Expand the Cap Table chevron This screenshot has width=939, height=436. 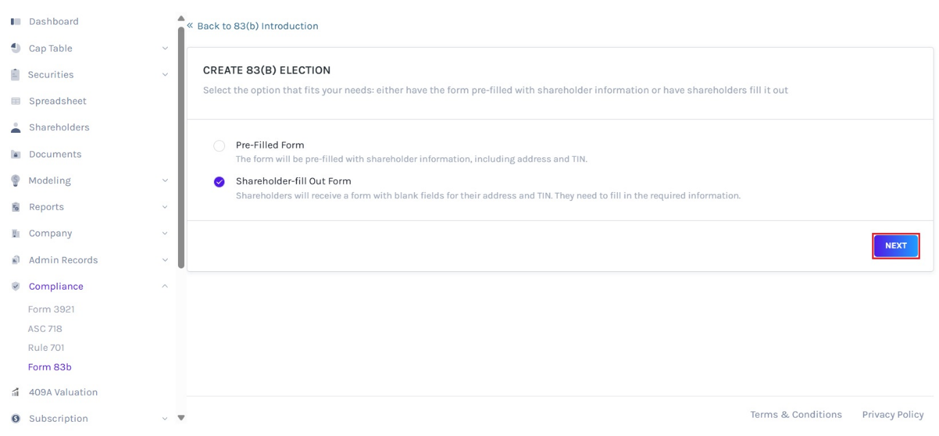click(x=165, y=49)
